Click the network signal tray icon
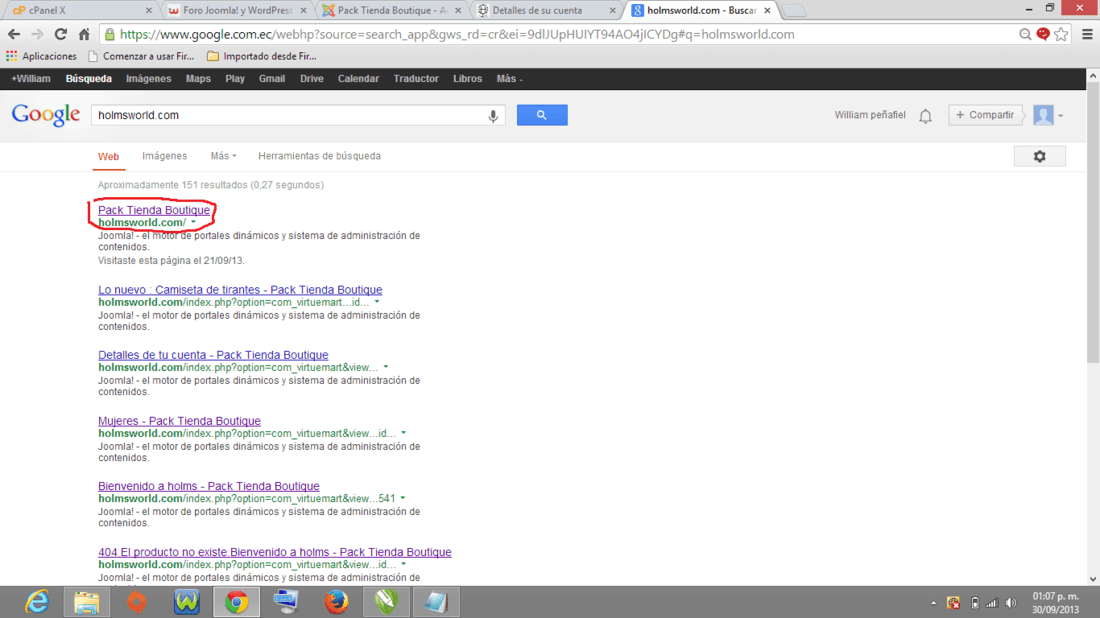This screenshot has width=1100, height=618. [x=992, y=603]
